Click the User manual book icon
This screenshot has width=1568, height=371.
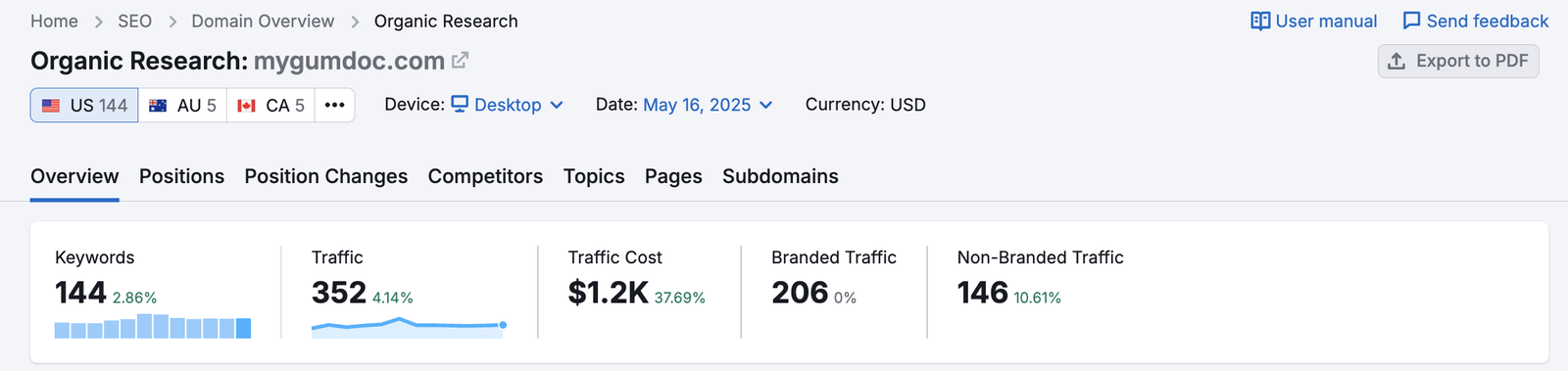point(1260,21)
